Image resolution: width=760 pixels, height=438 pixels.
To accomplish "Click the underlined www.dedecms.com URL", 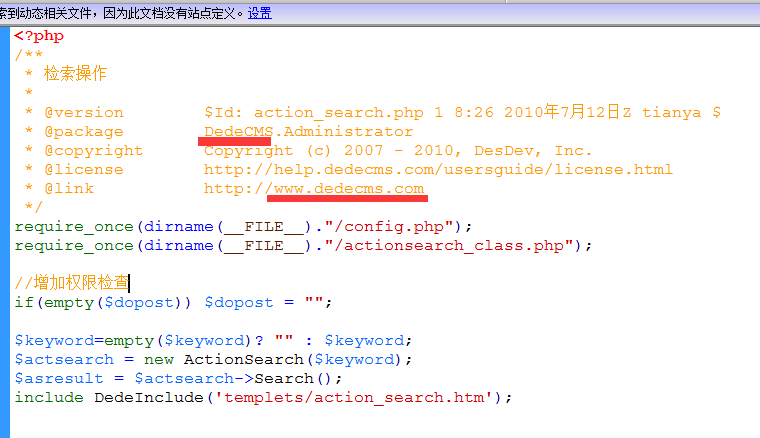I will click(348, 188).
